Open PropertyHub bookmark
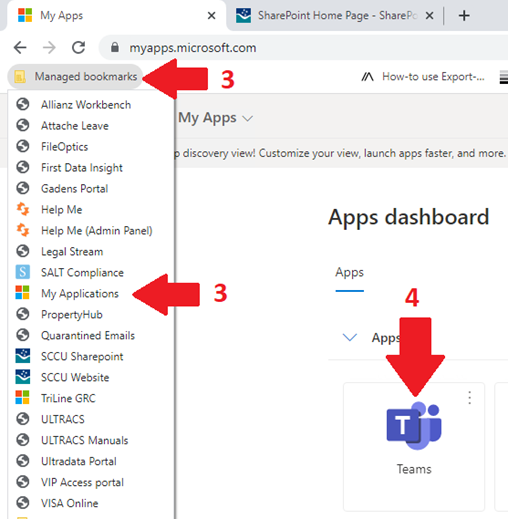 [91, 315]
